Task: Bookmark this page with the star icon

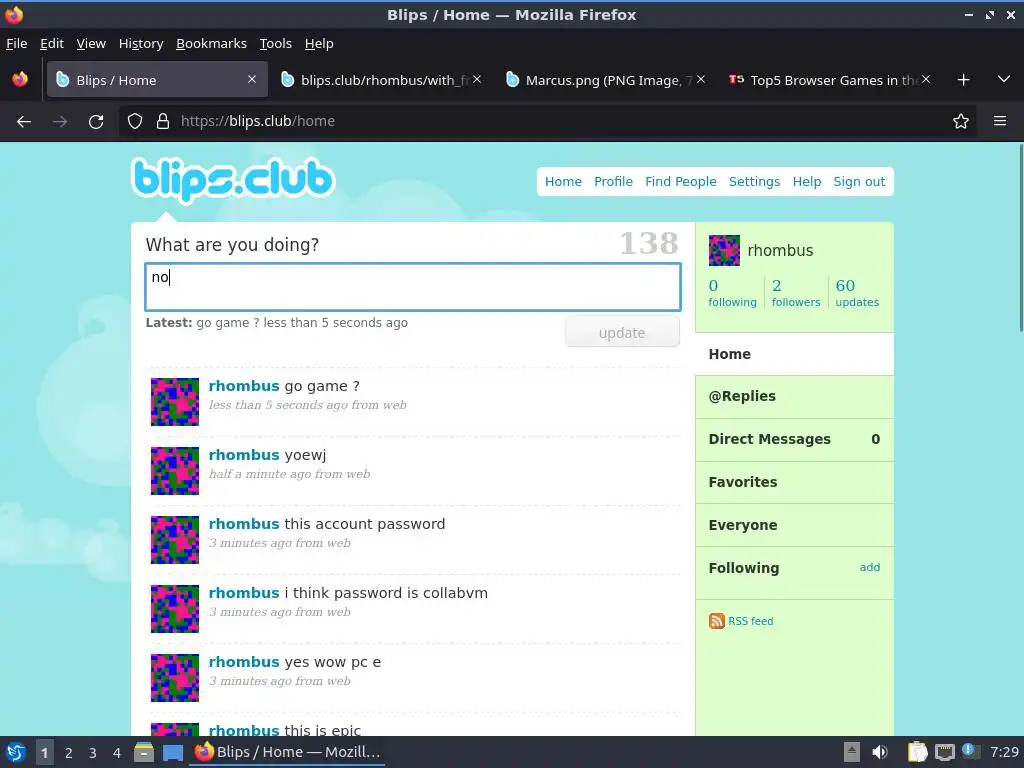Action: pos(961,121)
